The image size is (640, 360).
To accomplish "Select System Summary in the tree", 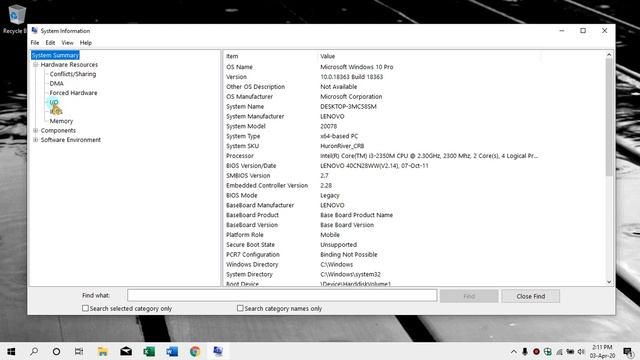I will (55, 55).
